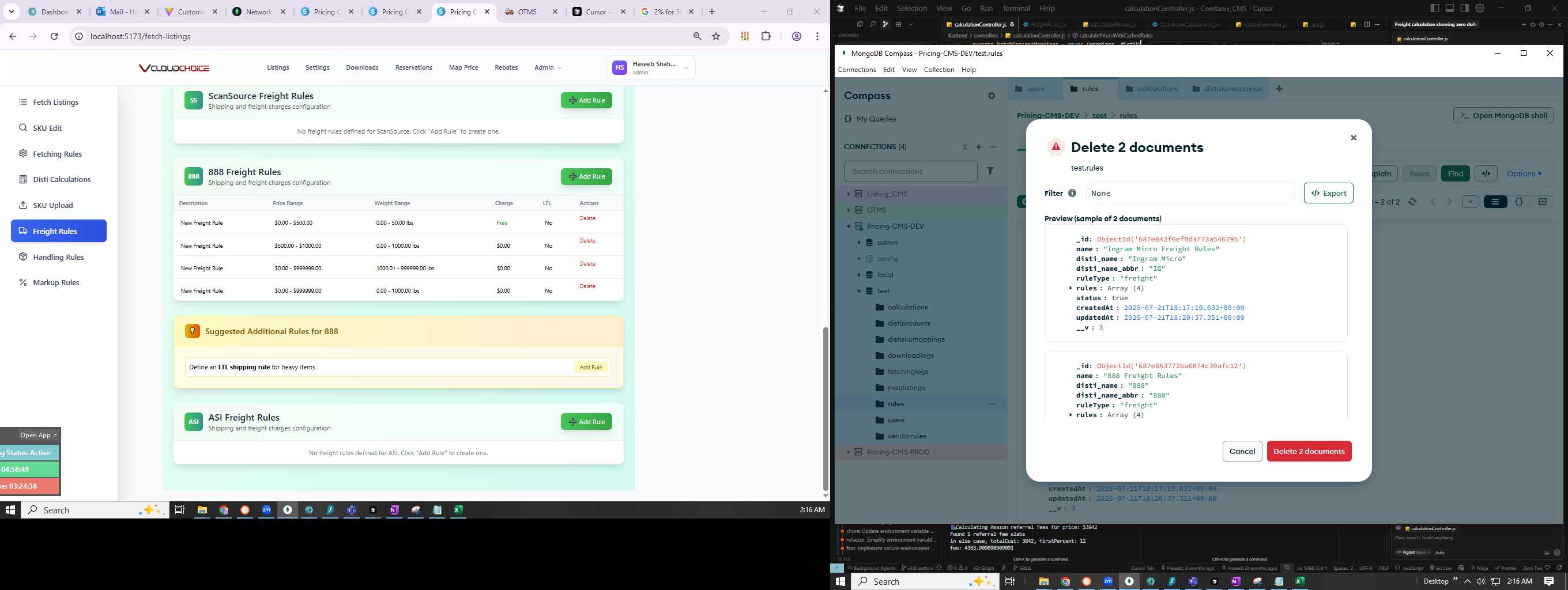Screen dimensions: 1568x590
Task: Expand the config database
Action: (x=859, y=259)
